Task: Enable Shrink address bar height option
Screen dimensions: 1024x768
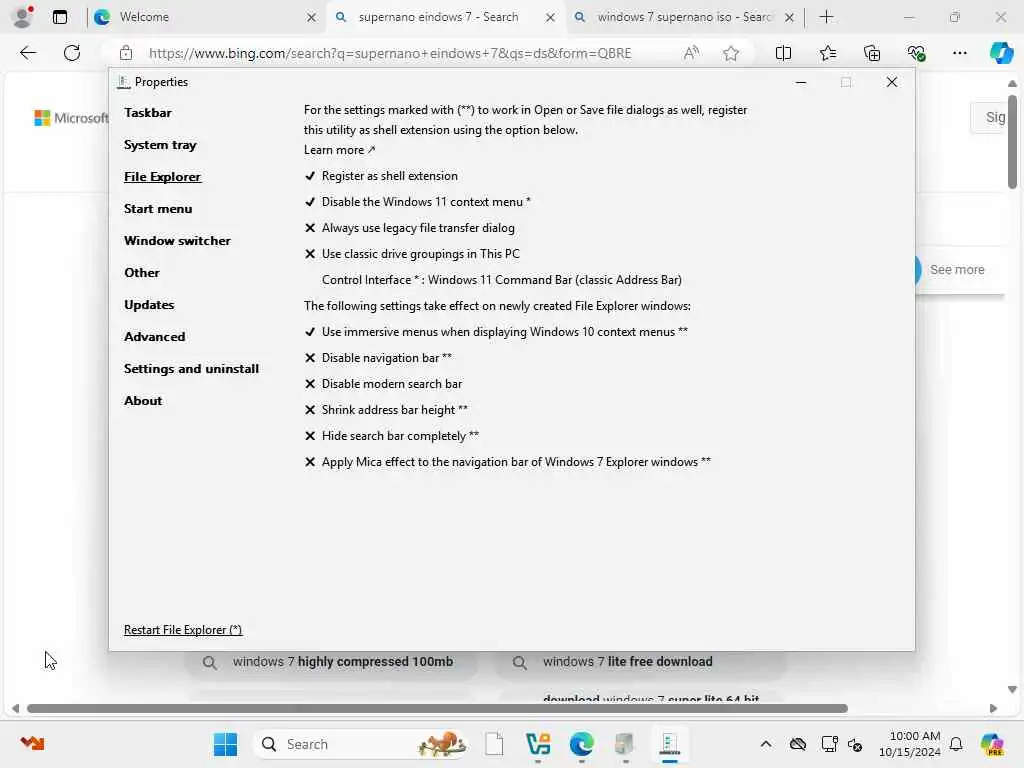Action: (386, 410)
